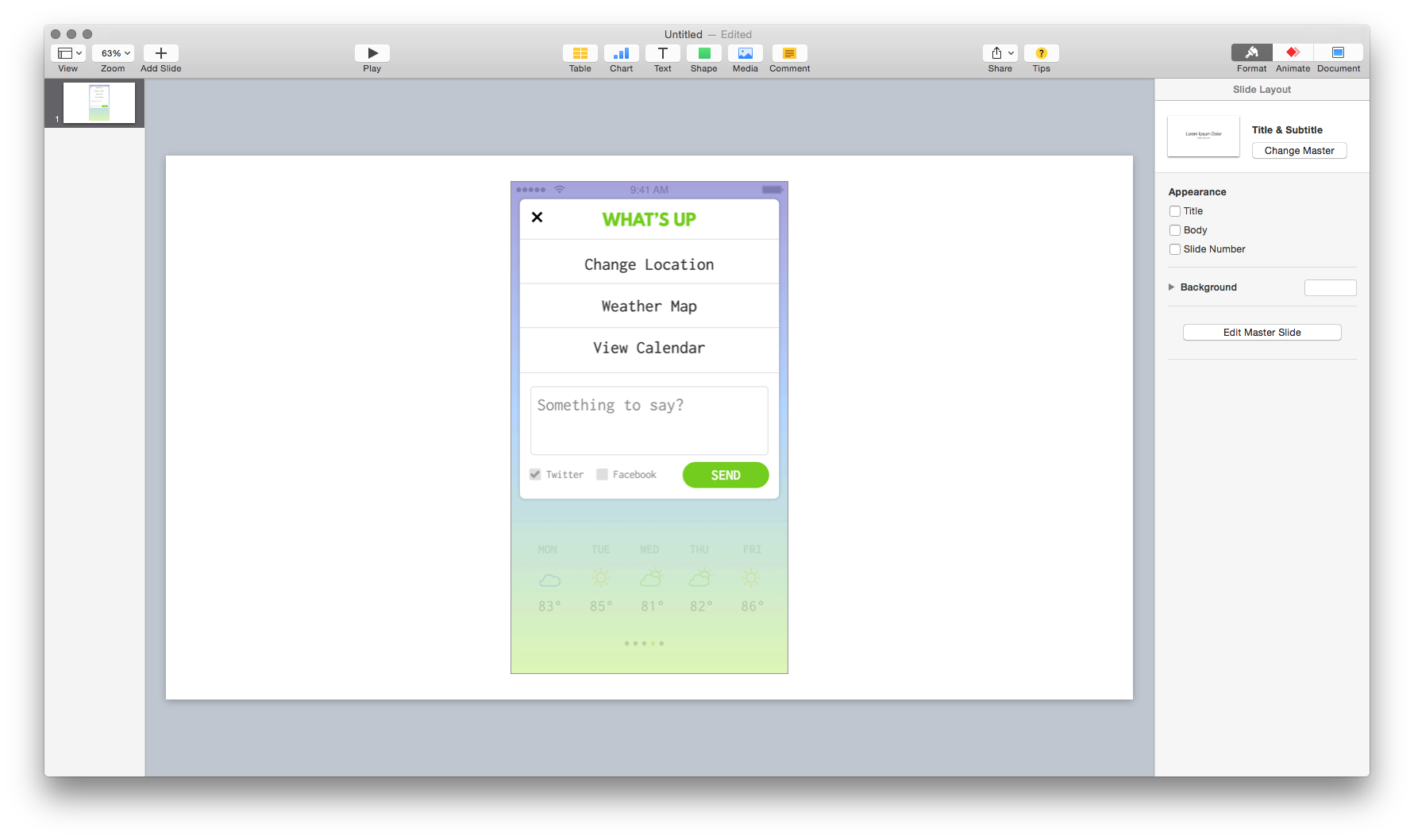This screenshot has width=1414, height=840.
Task: Check the Facebook checkbox
Action: (602, 474)
